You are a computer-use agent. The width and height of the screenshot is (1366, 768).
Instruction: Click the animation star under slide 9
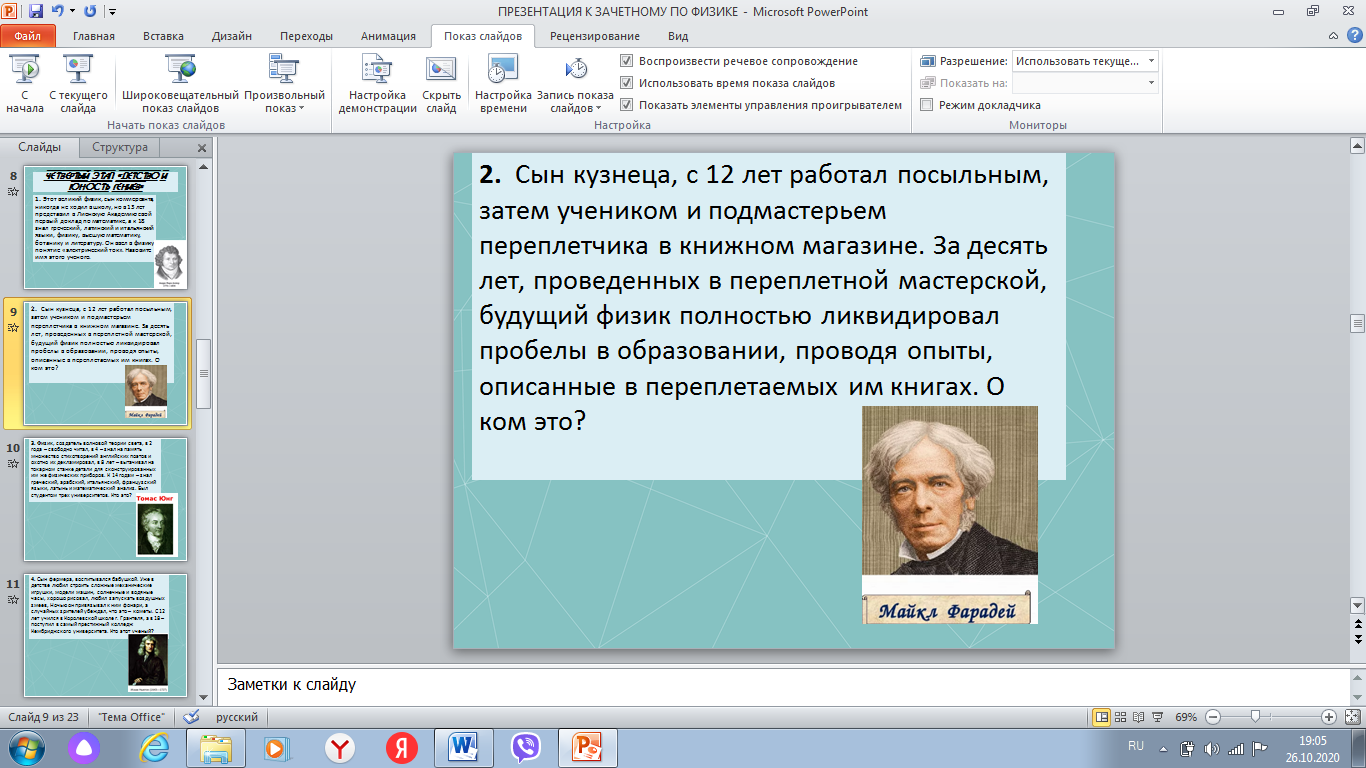coord(12,327)
